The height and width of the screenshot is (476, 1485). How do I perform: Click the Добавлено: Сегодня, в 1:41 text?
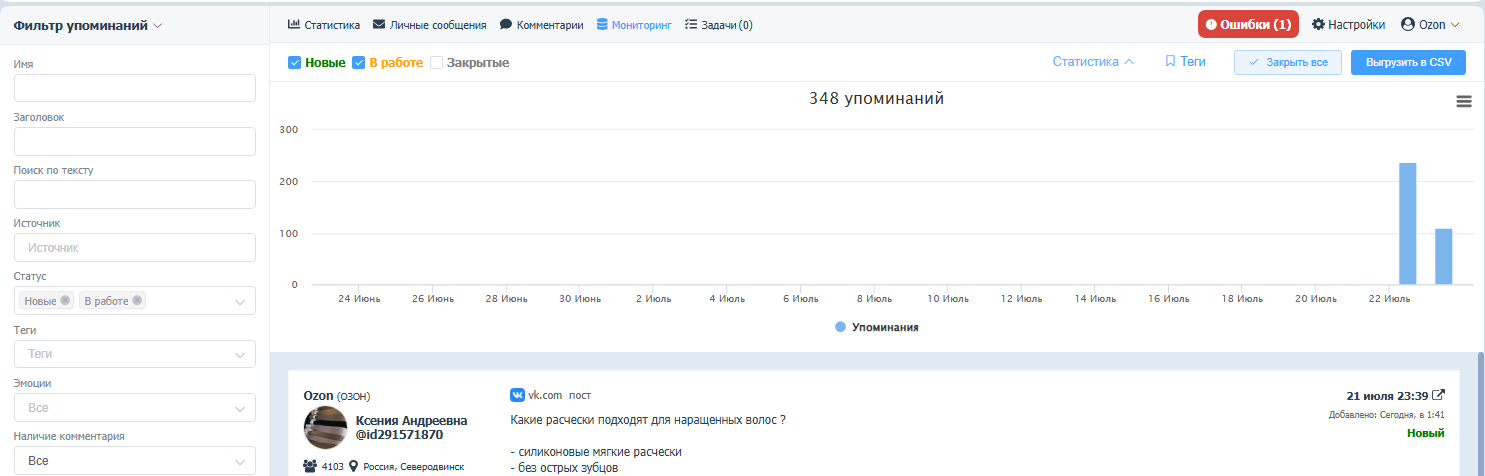point(1387,414)
